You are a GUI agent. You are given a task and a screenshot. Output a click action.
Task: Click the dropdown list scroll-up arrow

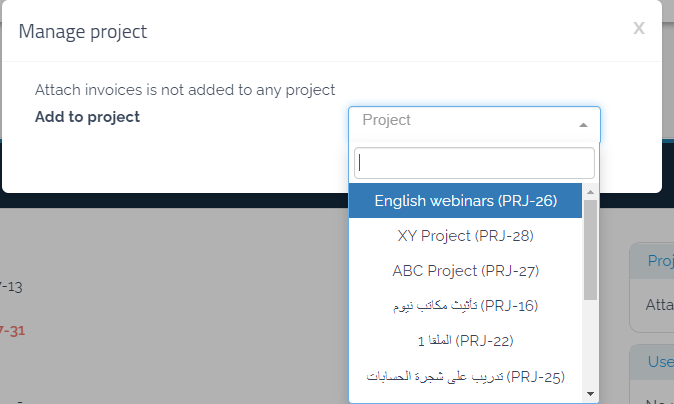590,191
